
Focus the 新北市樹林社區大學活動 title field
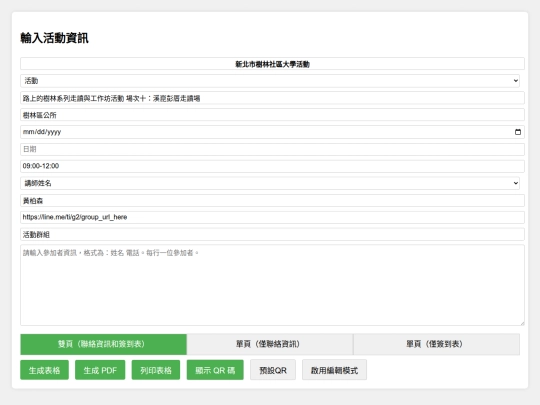272,64
